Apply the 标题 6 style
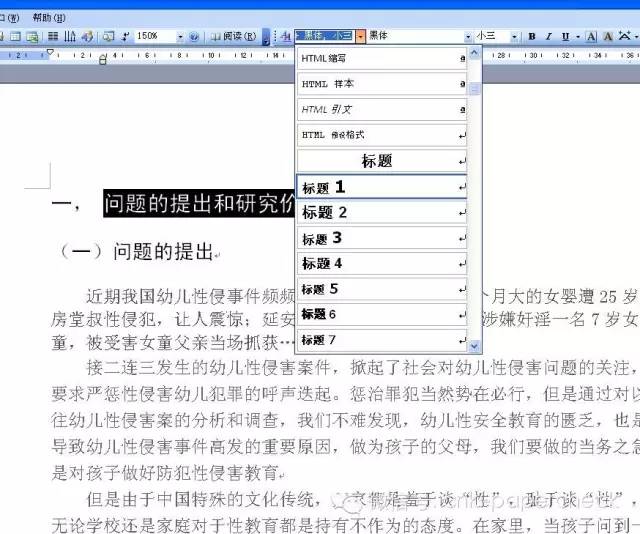Image resolution: width=640 pixels, height=534 pixels. [x=382, y=315]
